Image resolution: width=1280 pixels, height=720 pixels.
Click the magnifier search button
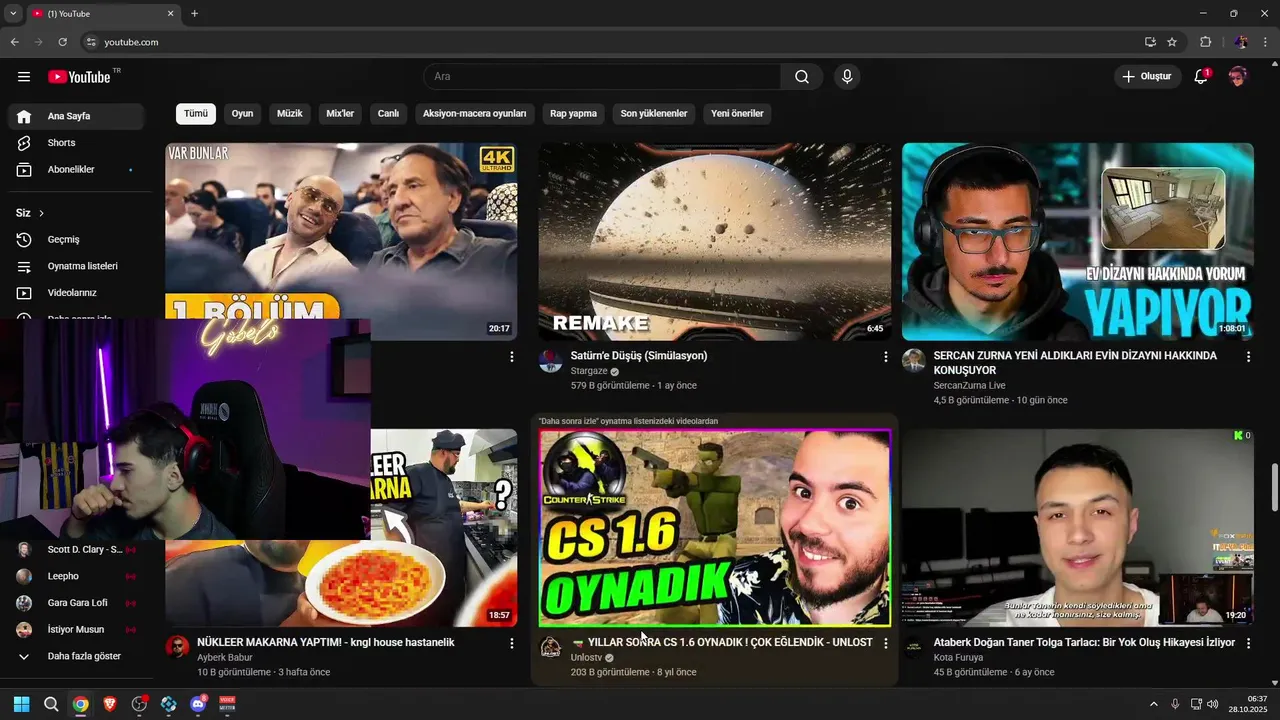point(802,77)
